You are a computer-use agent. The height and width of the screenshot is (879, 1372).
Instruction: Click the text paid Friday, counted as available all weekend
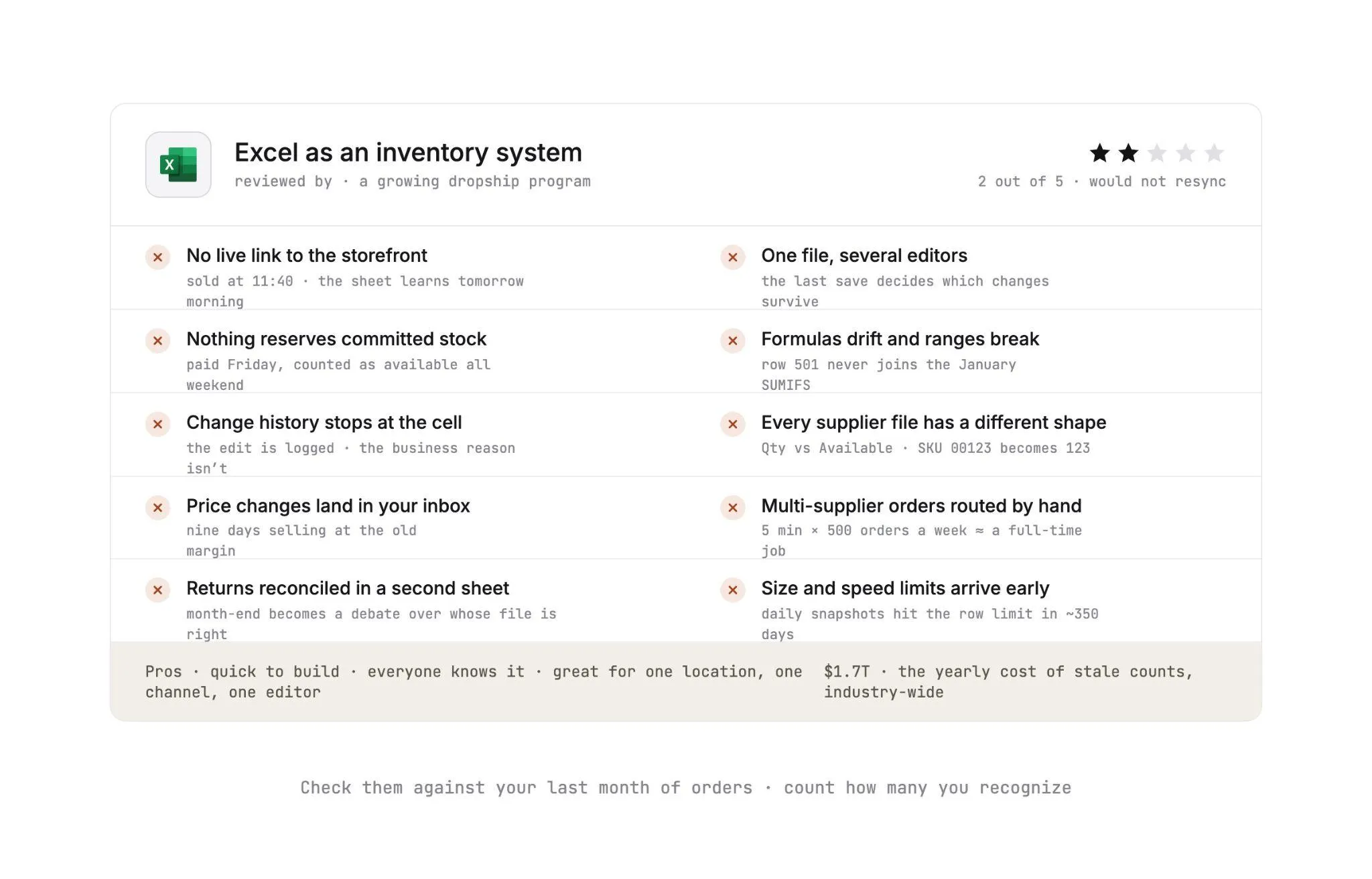[x=338, y=375]
